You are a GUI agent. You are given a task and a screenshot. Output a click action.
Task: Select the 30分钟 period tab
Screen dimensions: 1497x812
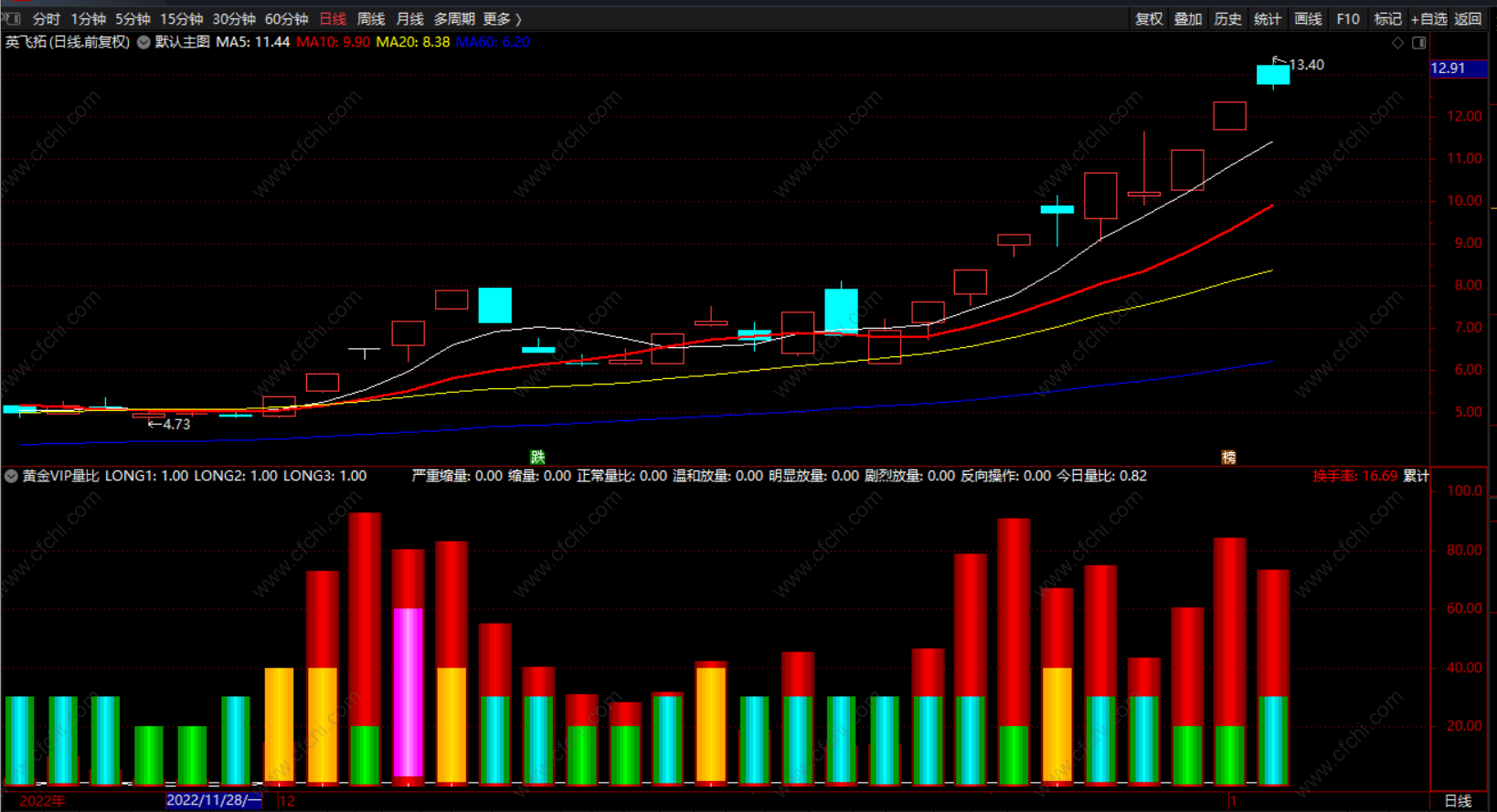[x=234, y=19]
